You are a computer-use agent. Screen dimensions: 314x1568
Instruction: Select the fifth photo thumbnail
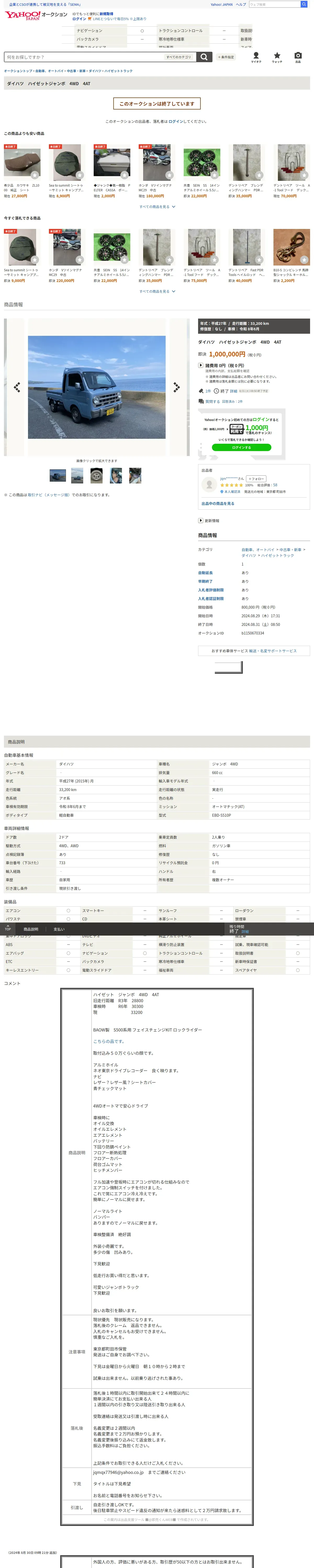pyautogui.click(x=135, y=475)
